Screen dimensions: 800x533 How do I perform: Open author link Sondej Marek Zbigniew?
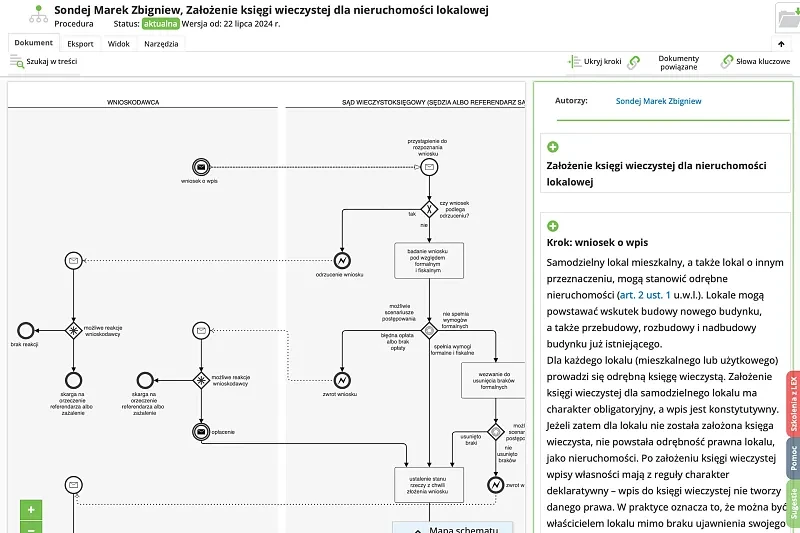[658, 101]
